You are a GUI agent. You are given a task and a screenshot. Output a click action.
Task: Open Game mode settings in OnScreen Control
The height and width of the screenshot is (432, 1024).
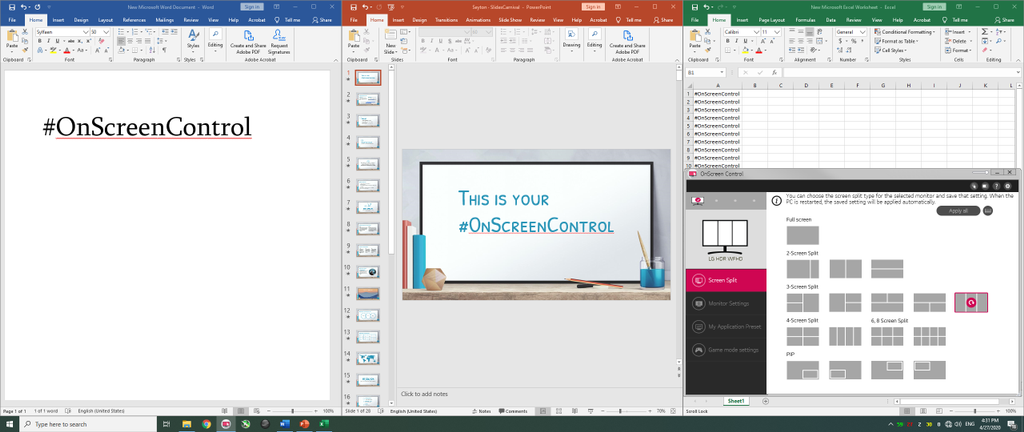coord(726,350)
